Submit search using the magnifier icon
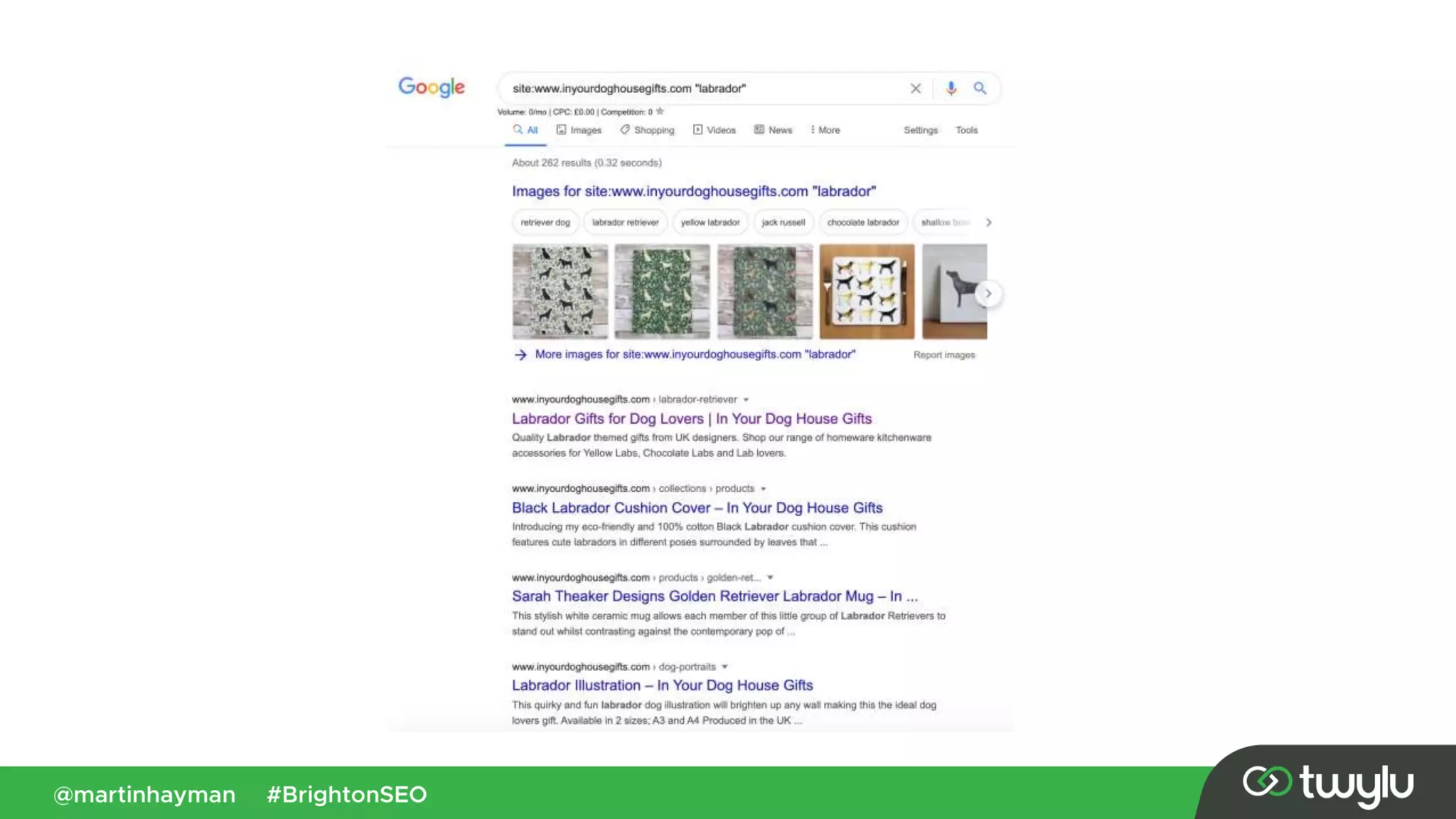The height and width of the screenshot is (819, 1456). 980,88
